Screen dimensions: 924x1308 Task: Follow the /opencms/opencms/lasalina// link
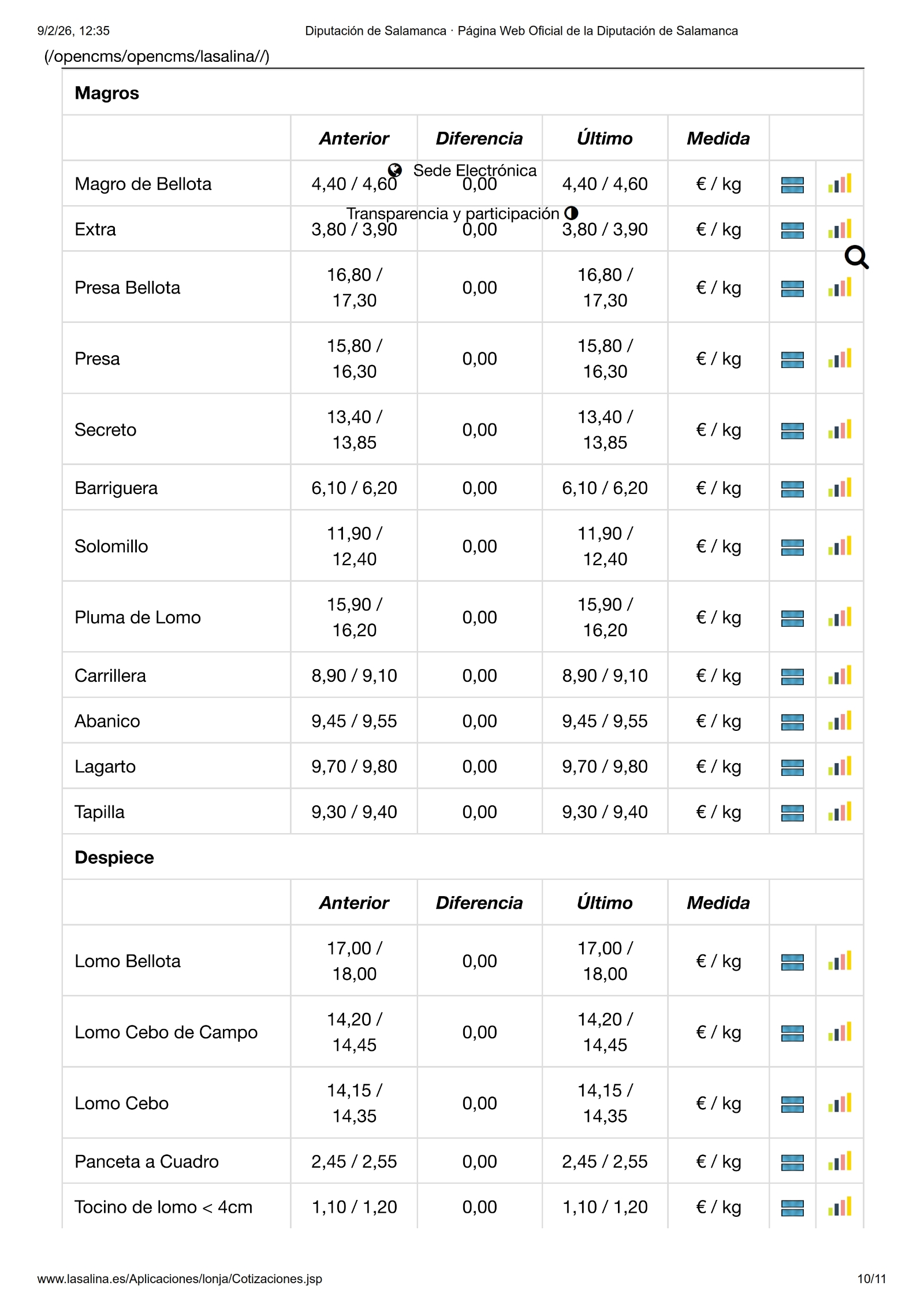point(157,56)
